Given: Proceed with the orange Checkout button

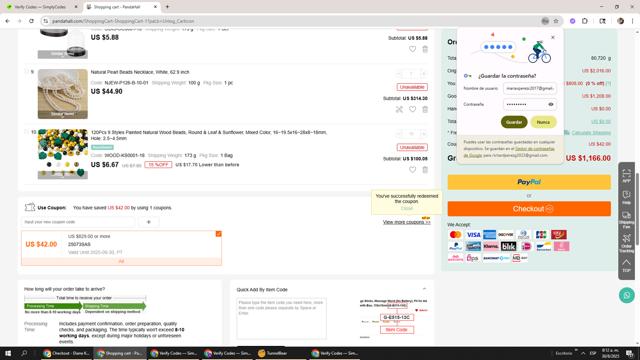Looking at the screenshot, I should pos(529,209).
